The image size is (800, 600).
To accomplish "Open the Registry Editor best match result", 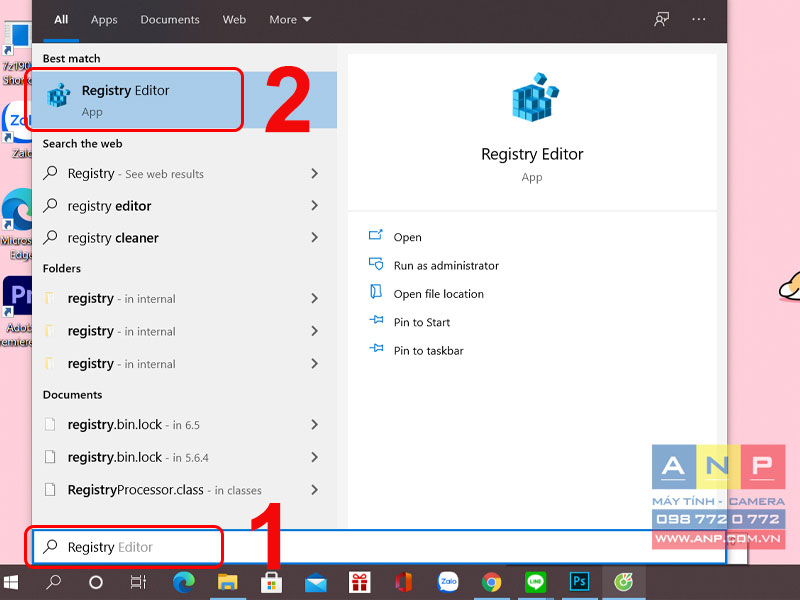I will click(x=184, y=99).
